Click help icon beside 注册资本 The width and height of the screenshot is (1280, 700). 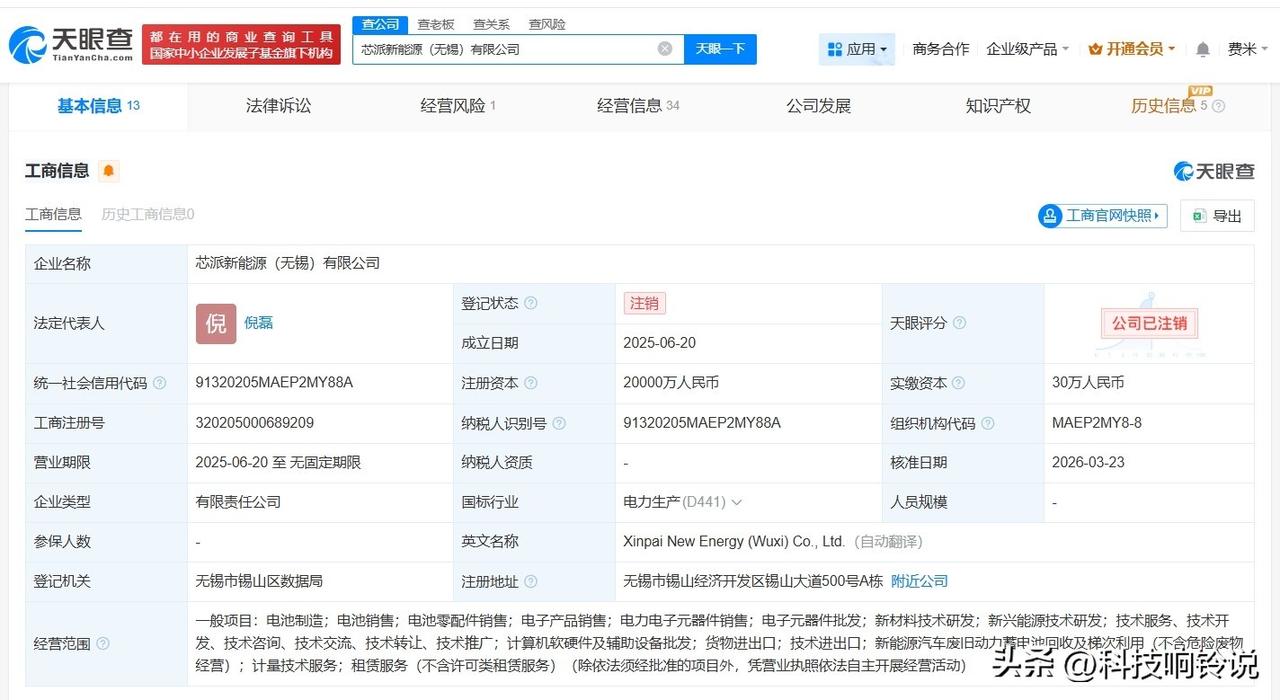click(531, 383)
